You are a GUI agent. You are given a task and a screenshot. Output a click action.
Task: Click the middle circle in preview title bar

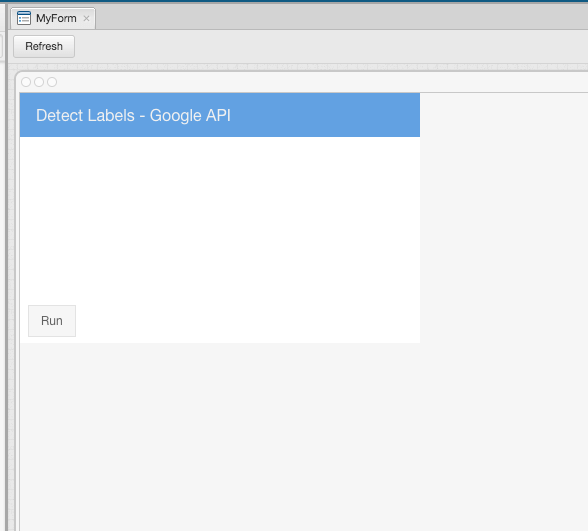click(x=39, y=82)
